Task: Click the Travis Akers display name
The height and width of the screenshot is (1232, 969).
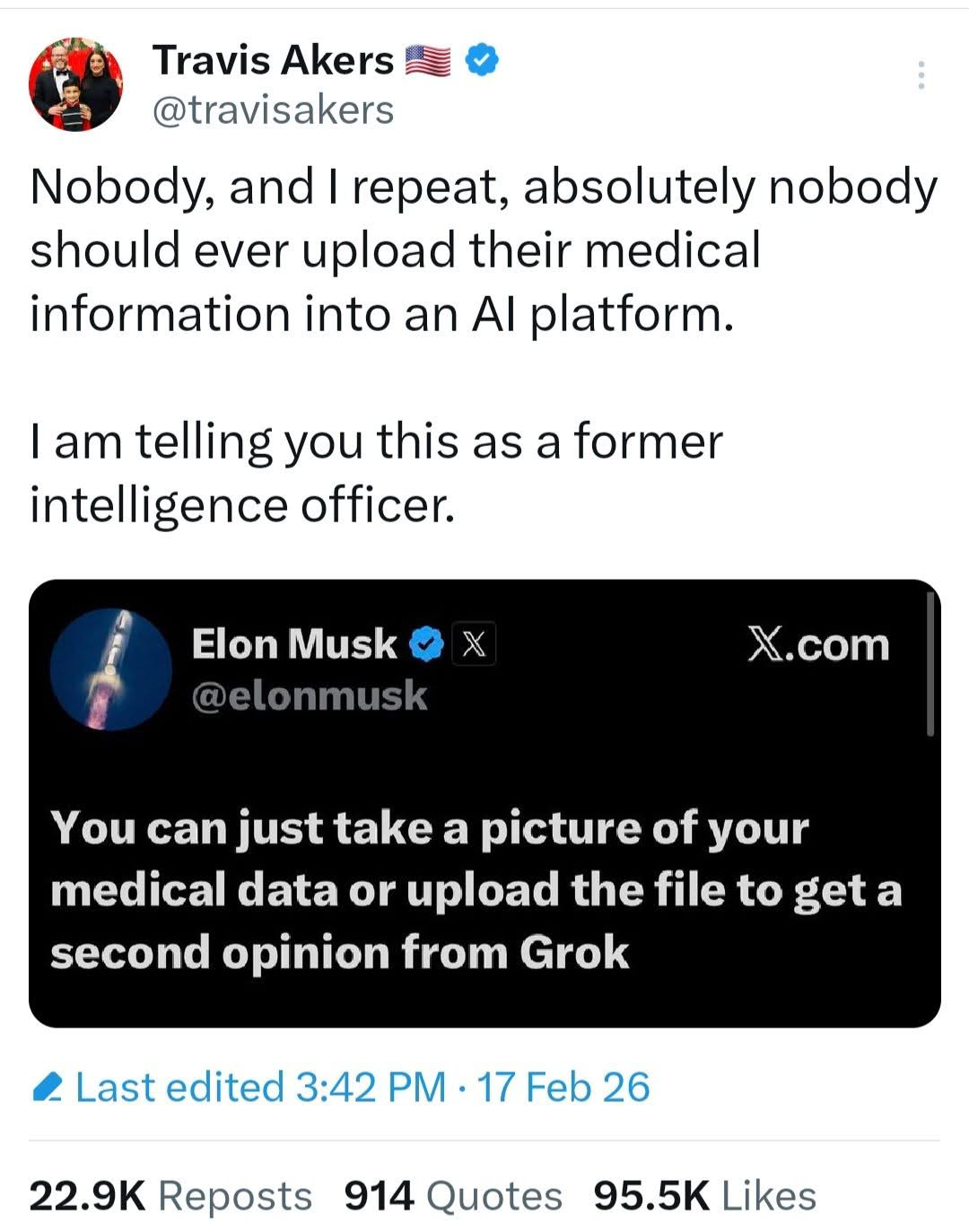Action: pyautogui.click(x=273, y=61)
